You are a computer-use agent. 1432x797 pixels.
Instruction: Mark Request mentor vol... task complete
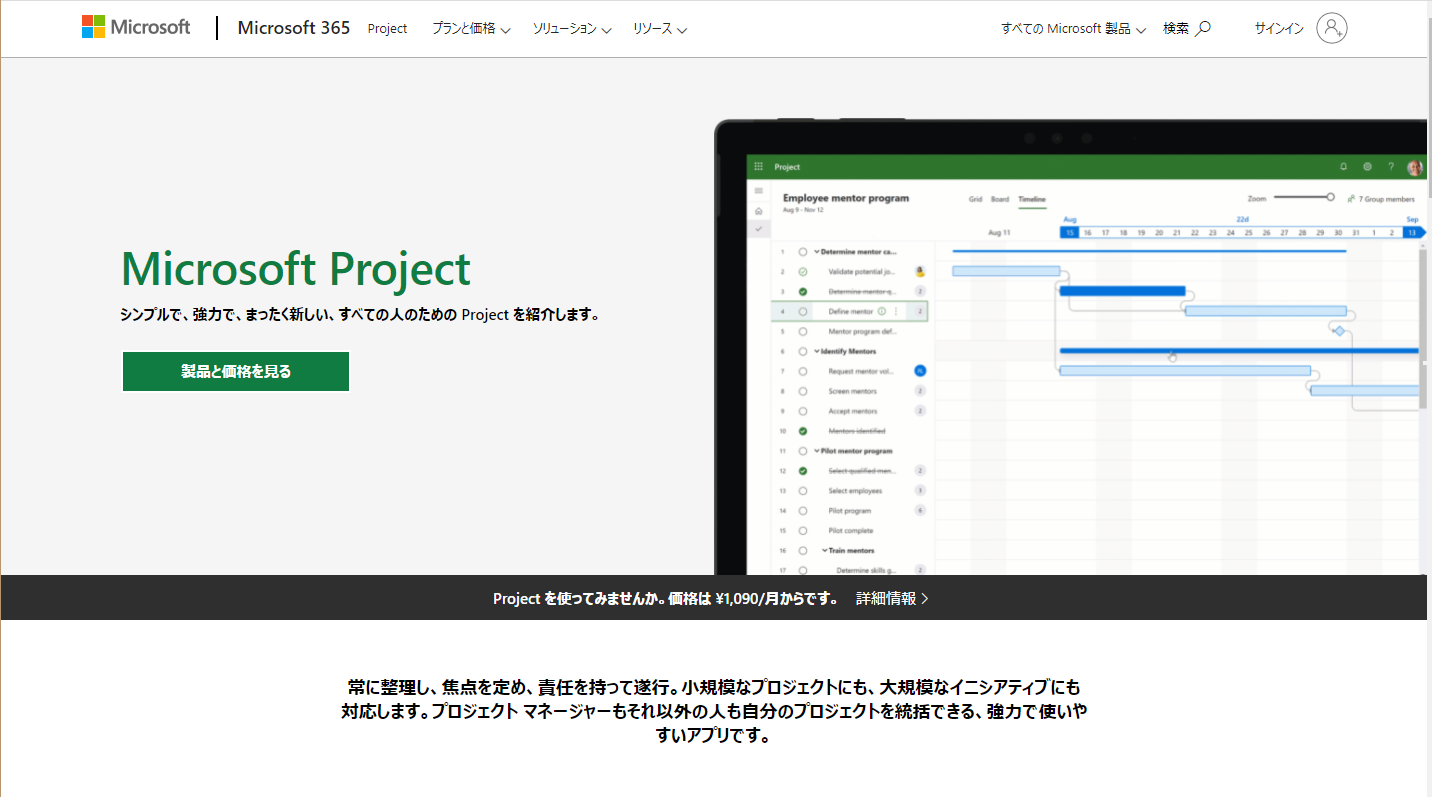(x=803, y=371)
